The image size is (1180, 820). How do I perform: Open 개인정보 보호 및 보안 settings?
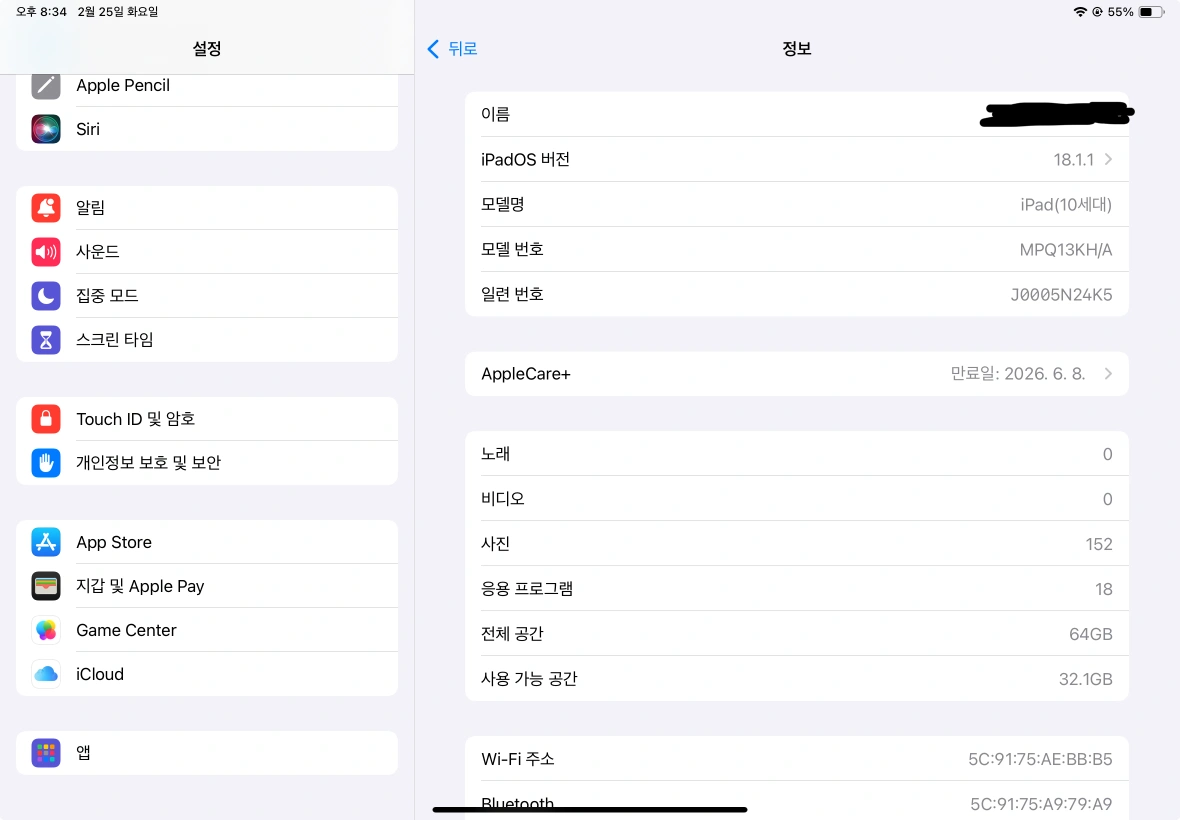point(207,463)
